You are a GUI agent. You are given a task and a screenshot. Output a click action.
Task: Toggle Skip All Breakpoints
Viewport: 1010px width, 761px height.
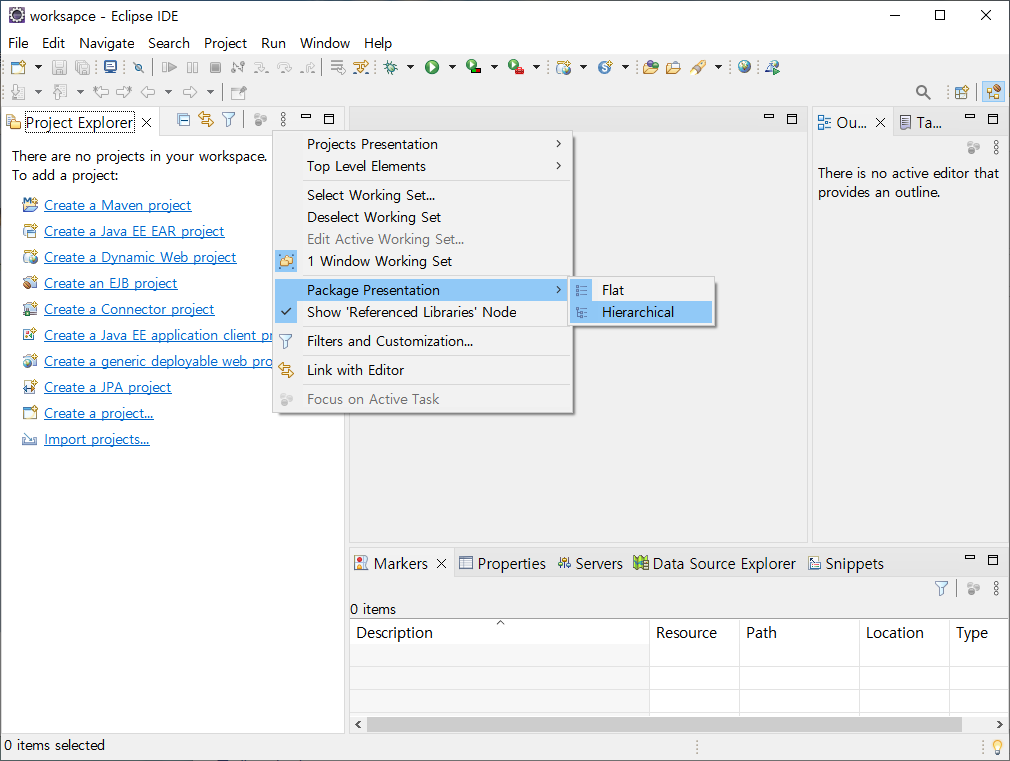pos(138,67)
